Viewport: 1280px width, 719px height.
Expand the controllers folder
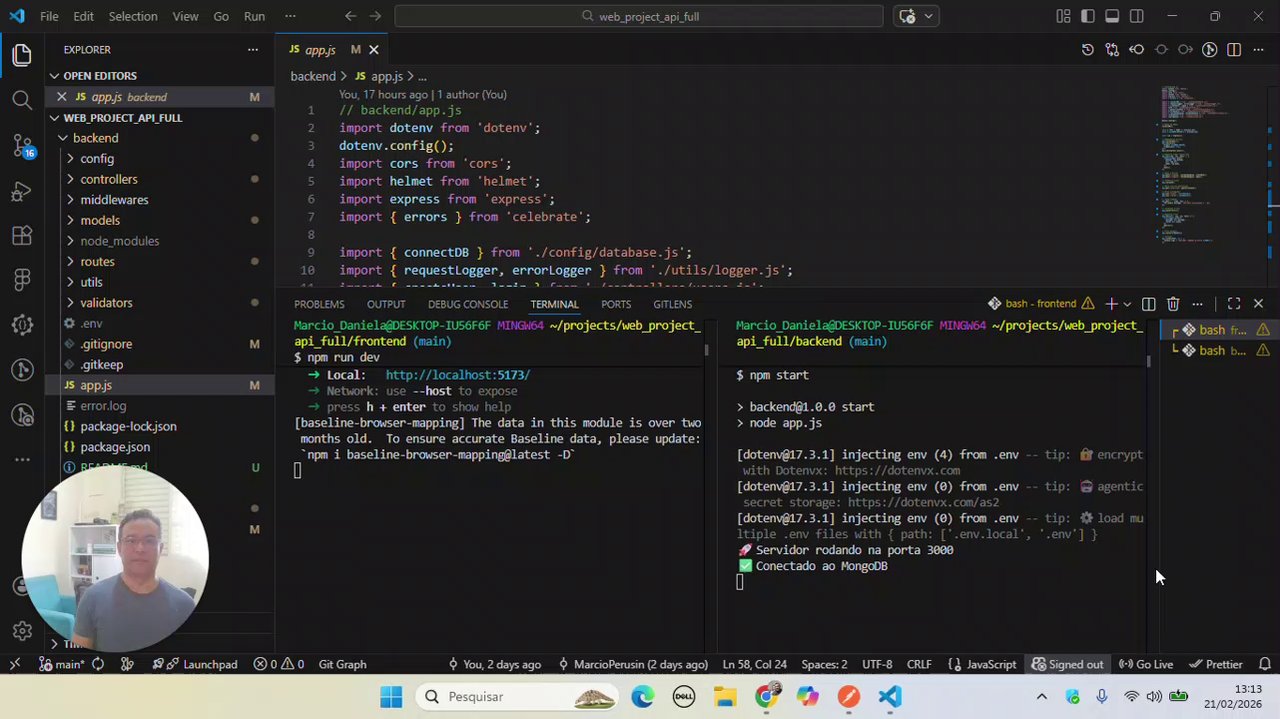pos(108,179)
